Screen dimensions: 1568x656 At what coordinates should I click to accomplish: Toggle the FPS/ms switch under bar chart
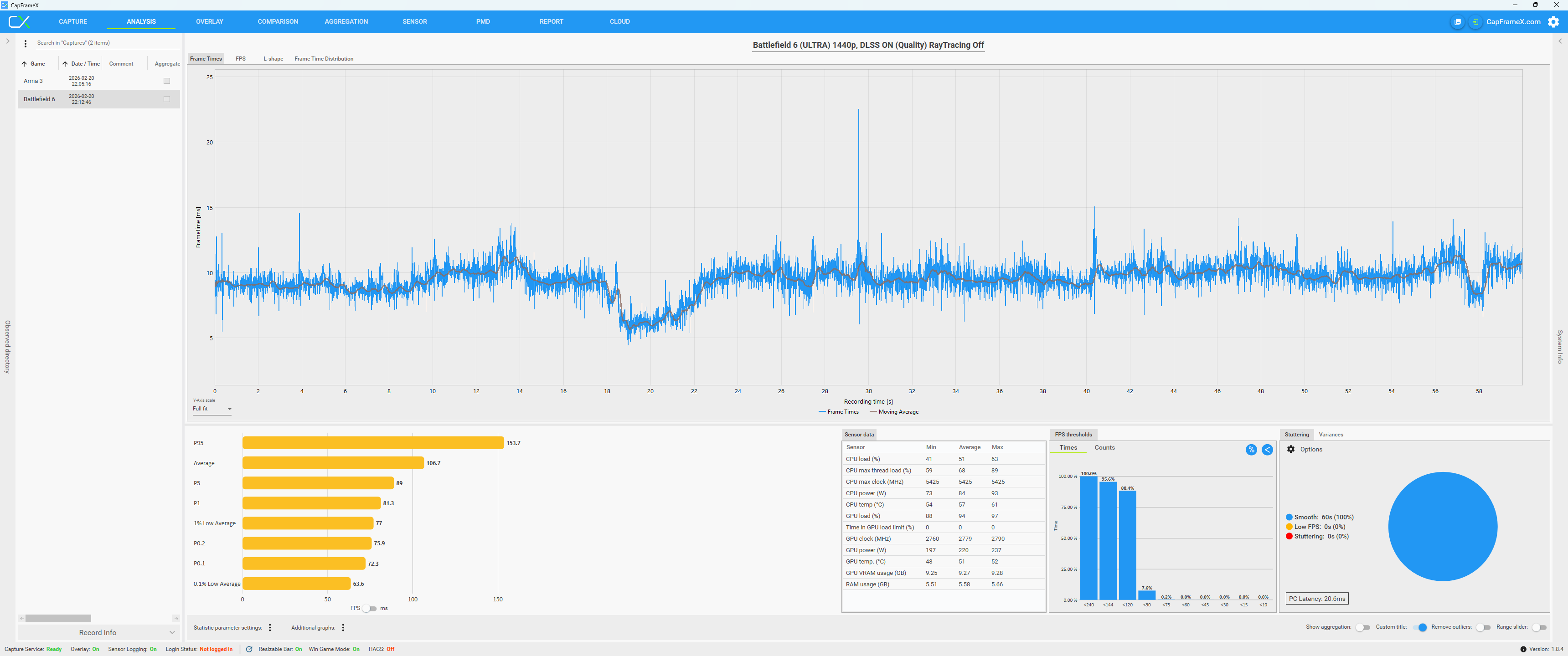point(370,609)
